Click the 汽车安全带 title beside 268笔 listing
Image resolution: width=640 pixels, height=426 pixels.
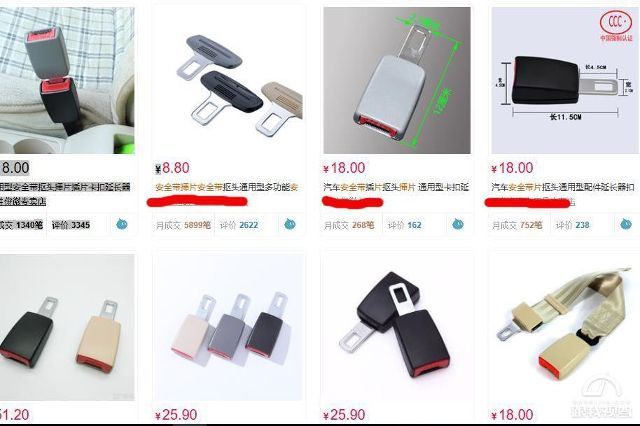[x=396, y=187]
